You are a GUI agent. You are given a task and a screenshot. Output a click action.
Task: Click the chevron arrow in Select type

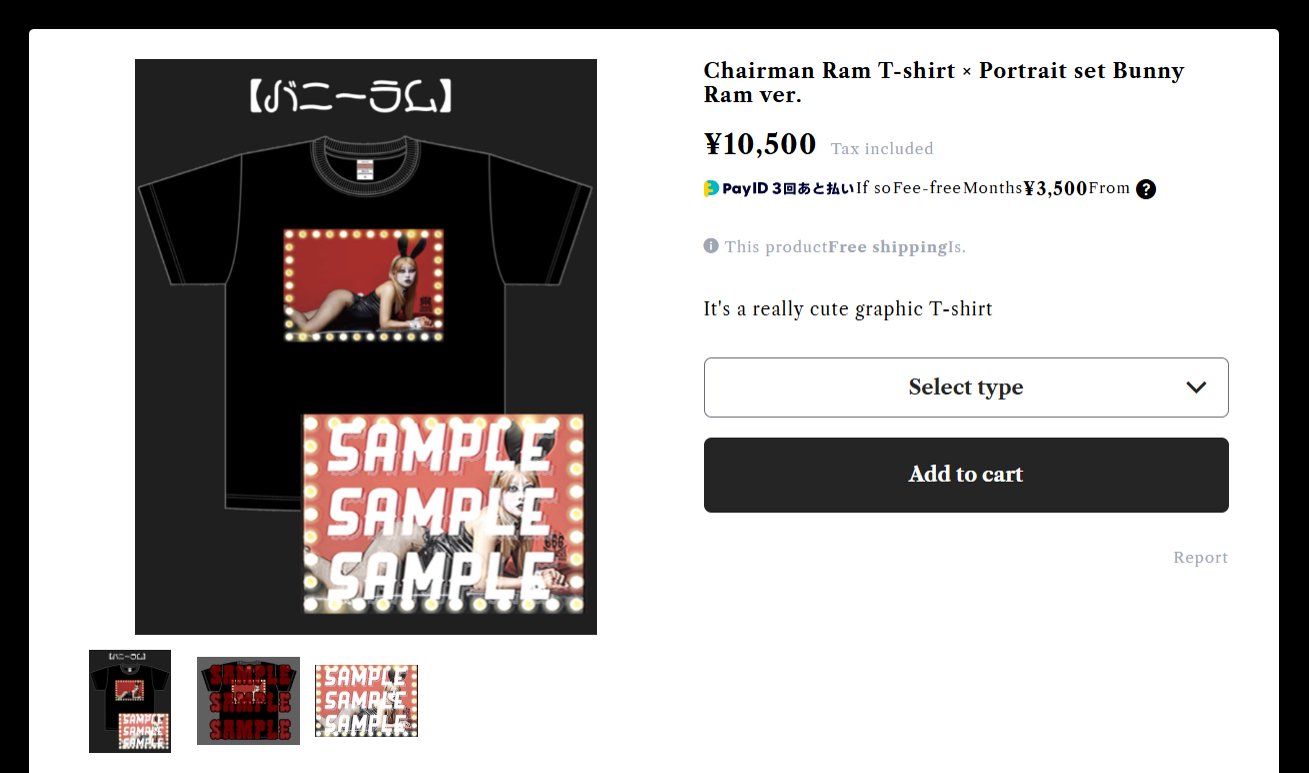[1196, 387]
